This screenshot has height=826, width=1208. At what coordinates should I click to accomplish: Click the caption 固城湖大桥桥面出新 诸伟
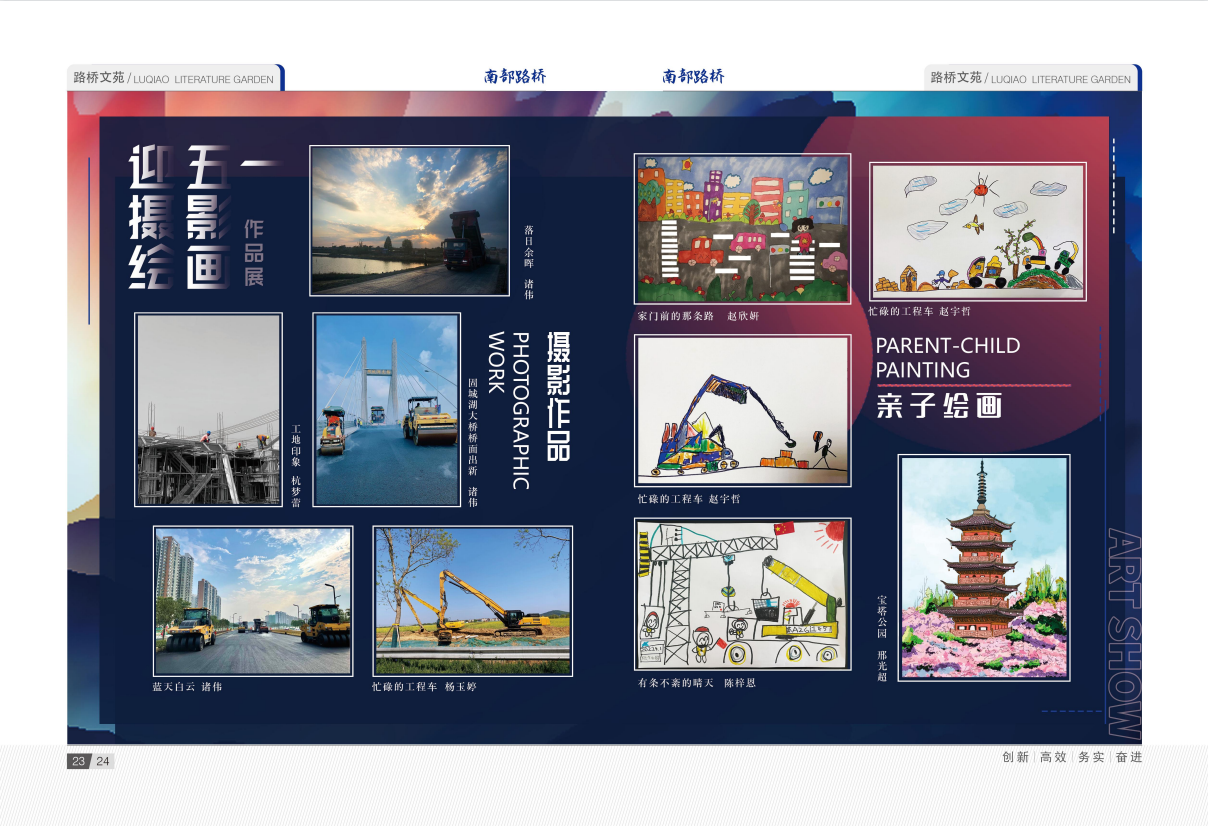pyautogui.click(x=473, y=443)
